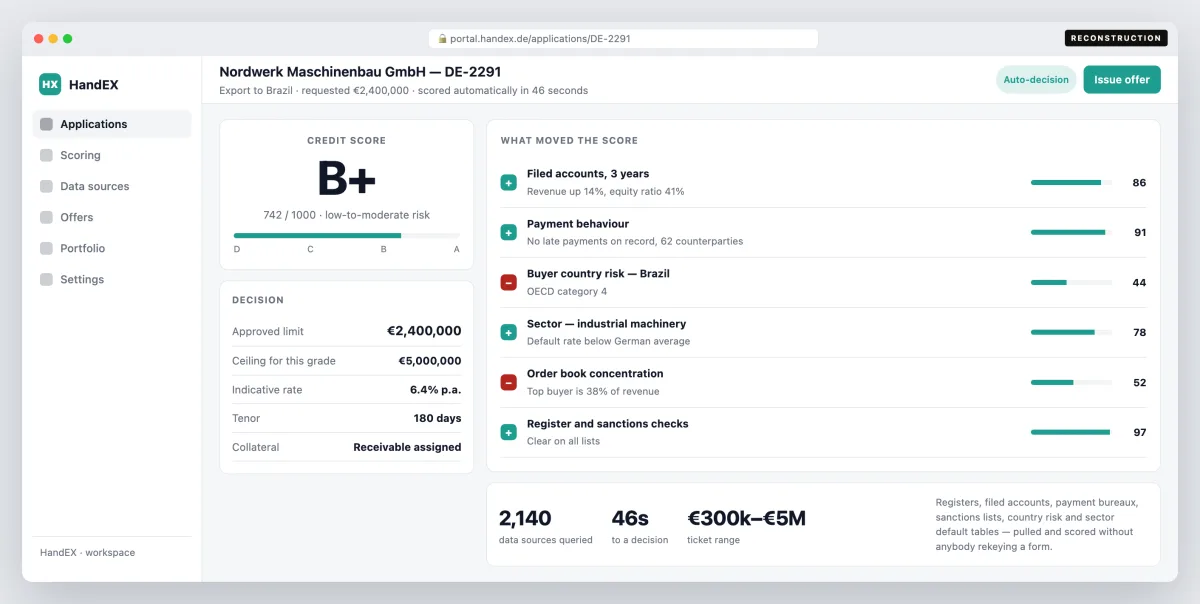The height and width of the screenshot is (604, 1200).
Task: Click the score 97 for Register and sanctions
Action: [x=1140, y=433]
